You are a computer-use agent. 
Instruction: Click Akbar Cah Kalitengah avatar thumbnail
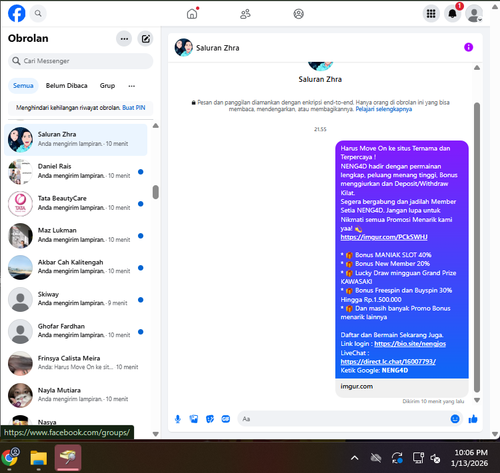pos(20,268)
